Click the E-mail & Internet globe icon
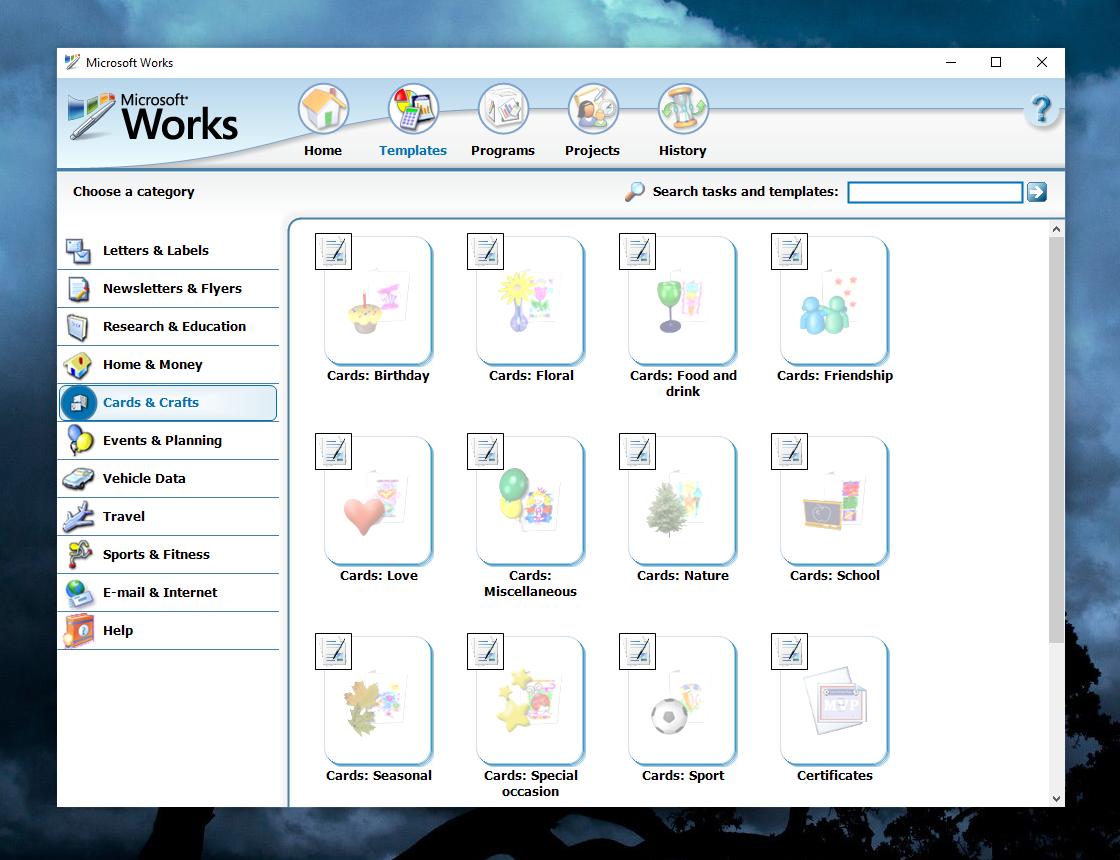Image resolution: width=1120 pixels, height=860 pixels. tap(79, 592)
